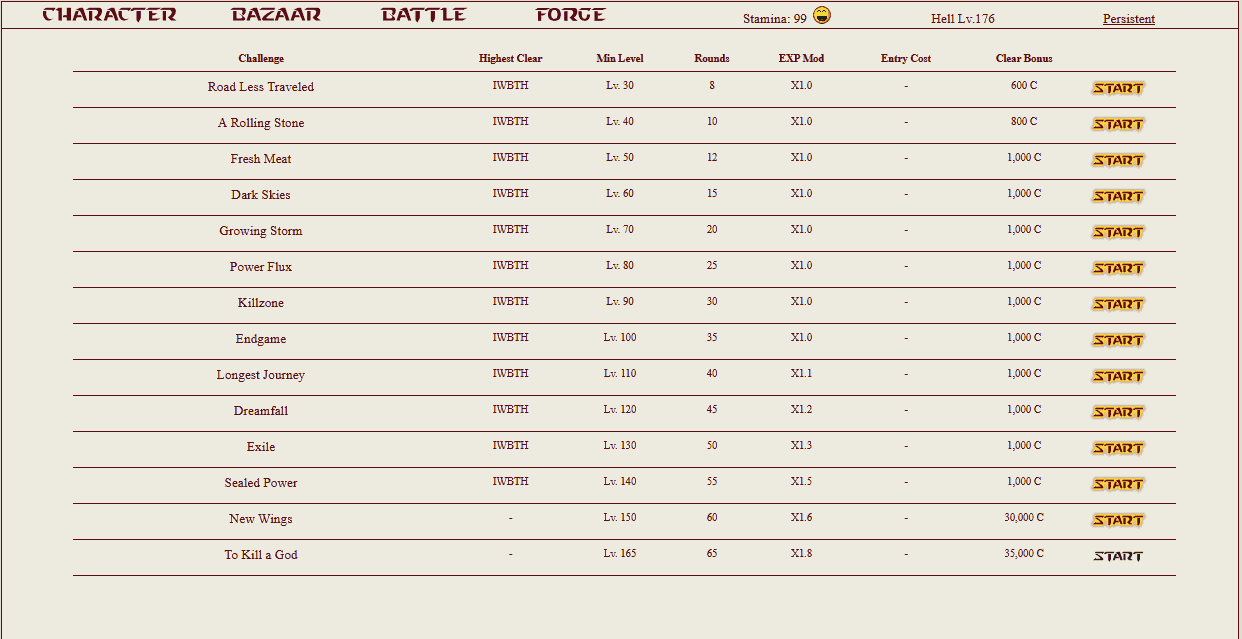Screen dimensions: 1242x639
Task: Start the Killzone challenge
Action: point(1117,304)
